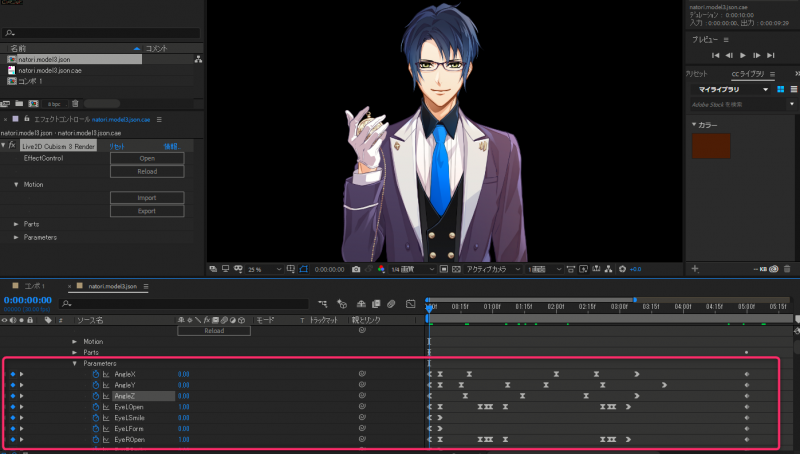Click the new composition icon in project panel
Image resolution: width=800 pixels, height=454 pixels.
pyautogui.click(x=33, y=104)
